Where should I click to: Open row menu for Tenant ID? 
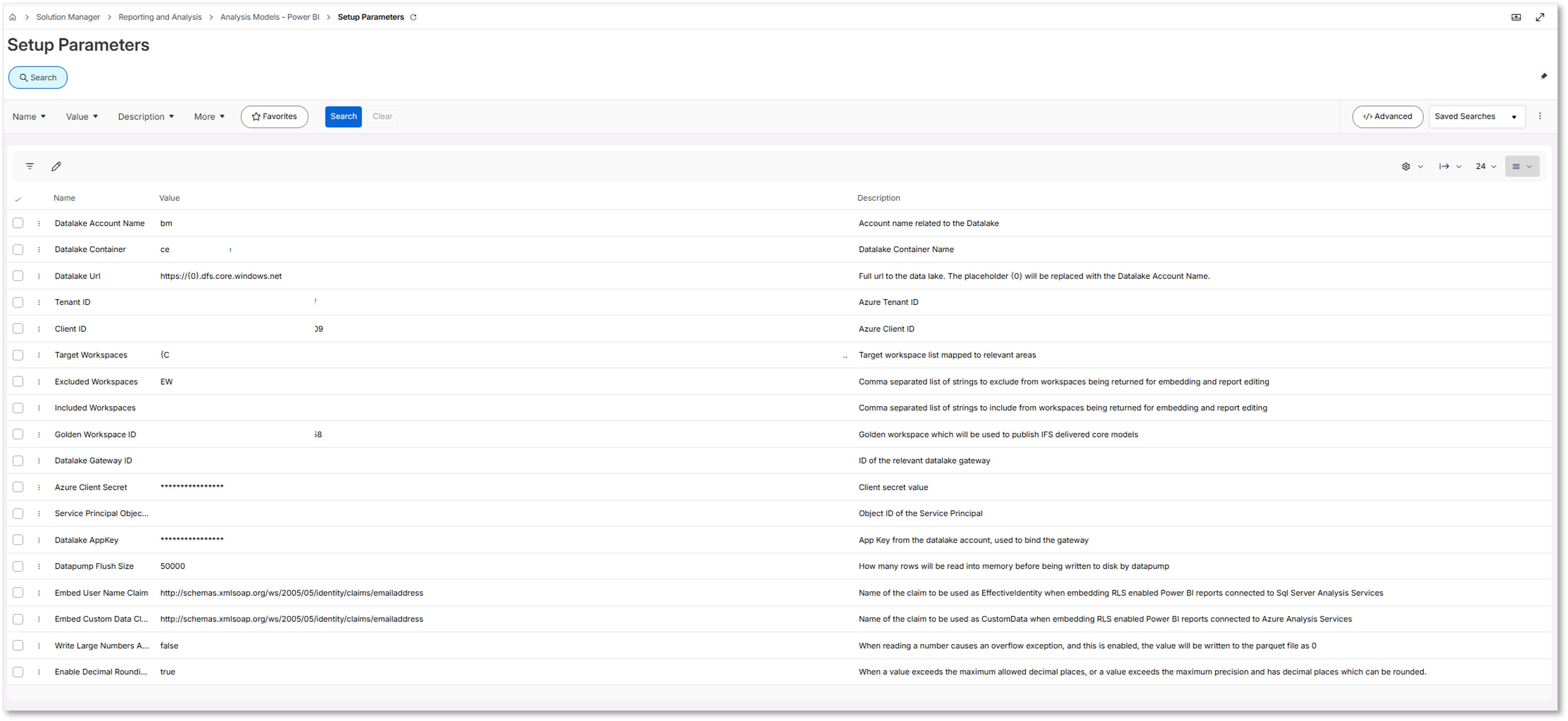(39, 302)
